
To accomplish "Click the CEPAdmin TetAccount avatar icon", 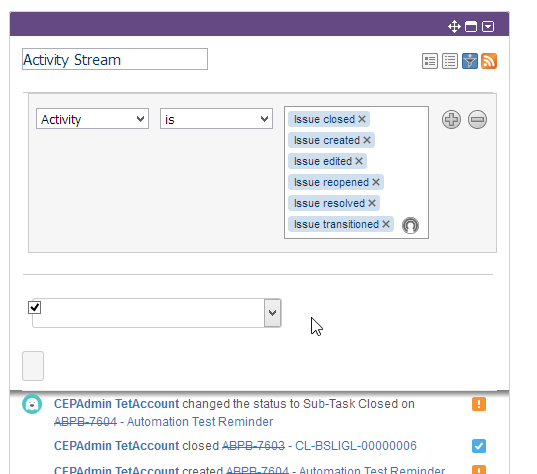I will pyautogui.click(x=32, y=404).
